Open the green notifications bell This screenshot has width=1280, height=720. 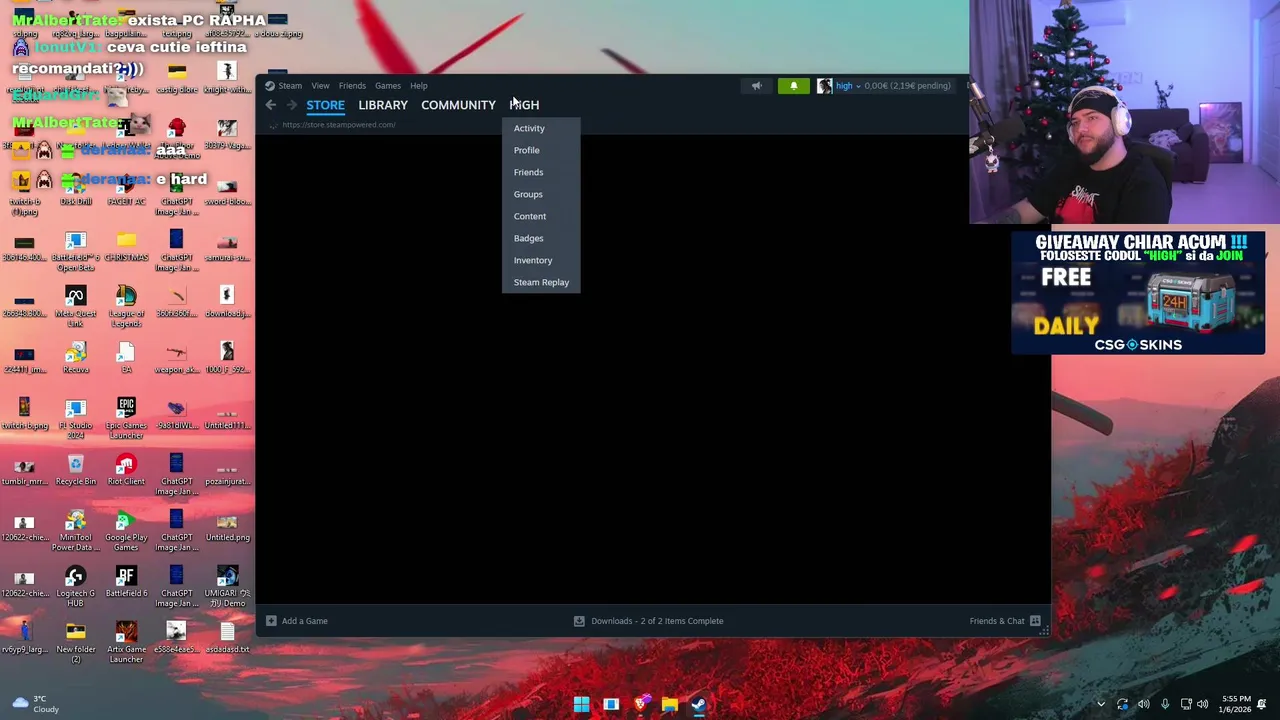[x=794, y=86]
